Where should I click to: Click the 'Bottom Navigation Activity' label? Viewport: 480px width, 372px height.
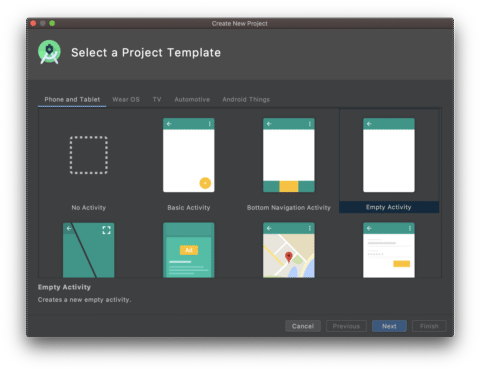click(x=289, y=207)
